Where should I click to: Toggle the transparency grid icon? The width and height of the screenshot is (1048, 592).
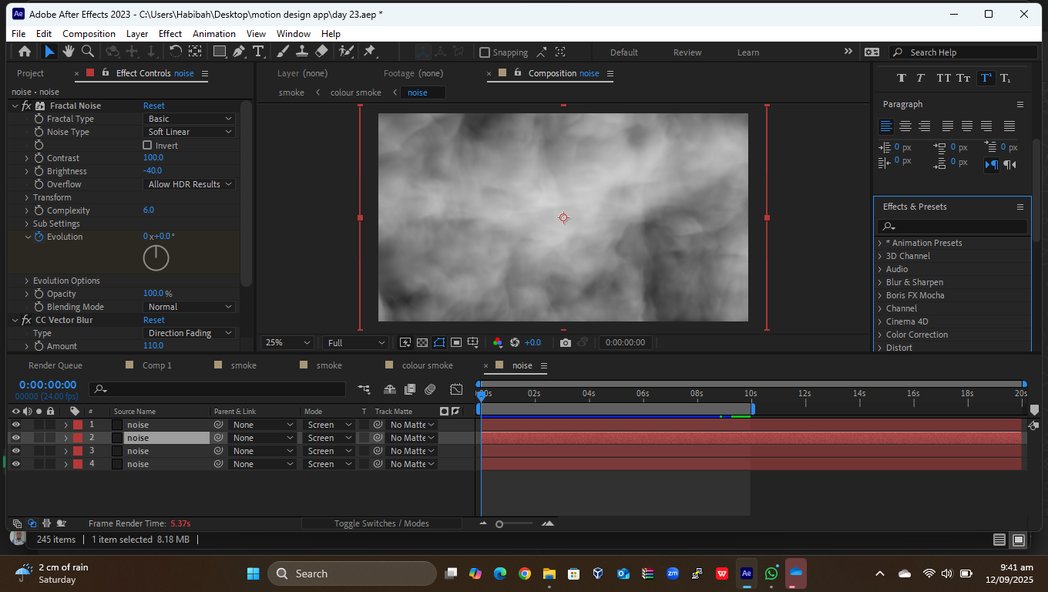pos(422,342)
